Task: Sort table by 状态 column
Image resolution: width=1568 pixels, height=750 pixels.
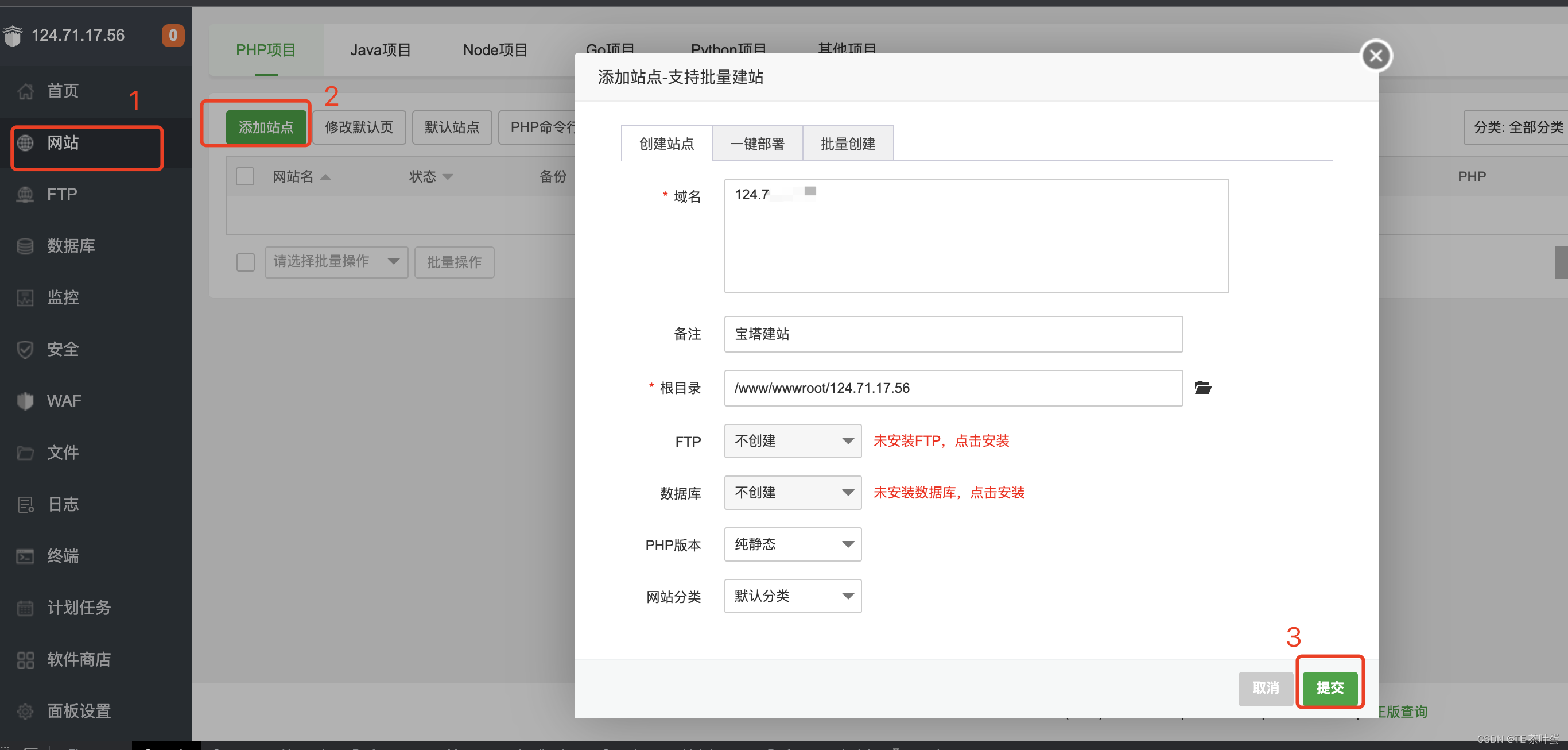Action: pos(431,177)
